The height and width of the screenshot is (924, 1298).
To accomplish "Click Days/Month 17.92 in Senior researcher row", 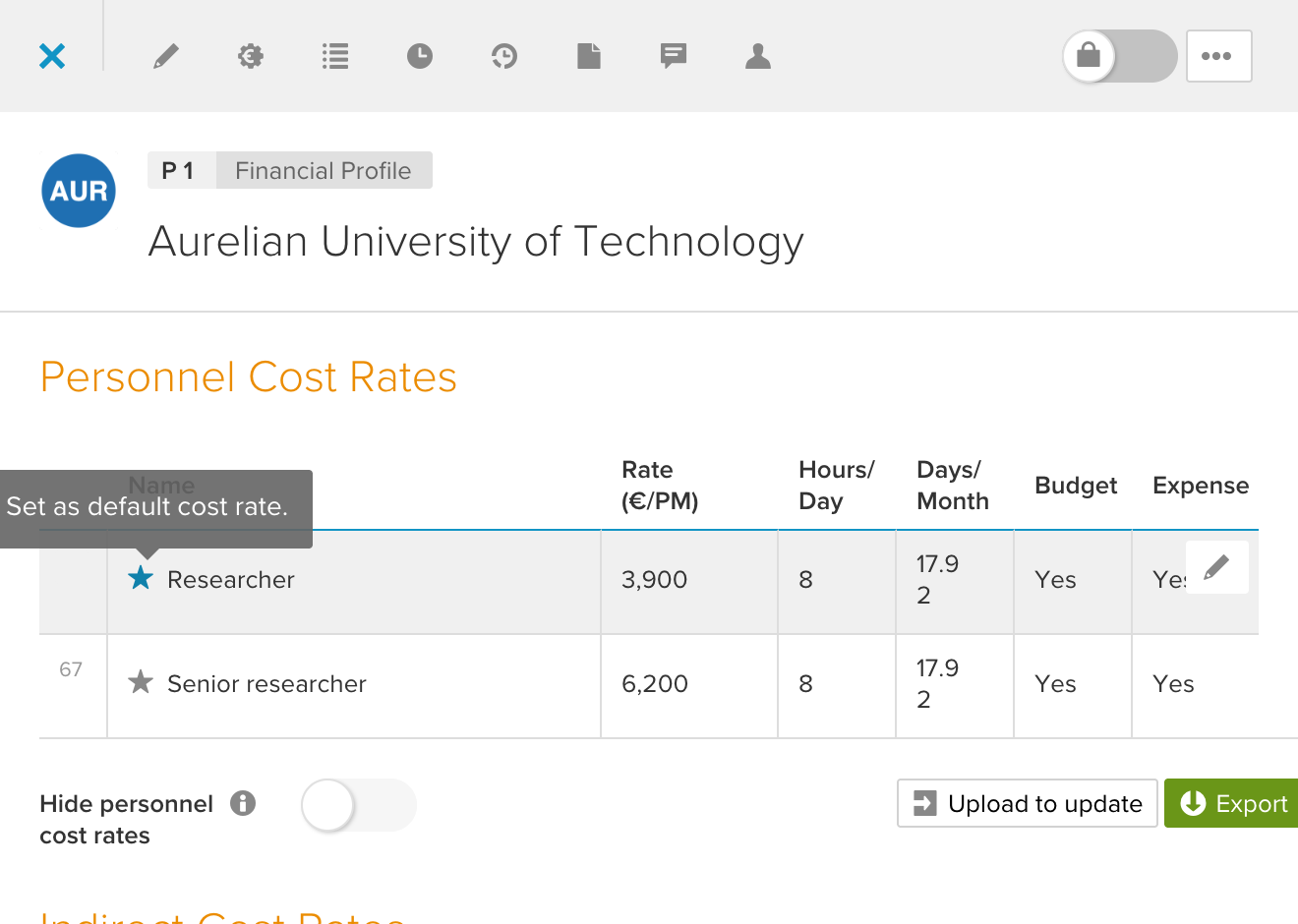I will point(937,684).
